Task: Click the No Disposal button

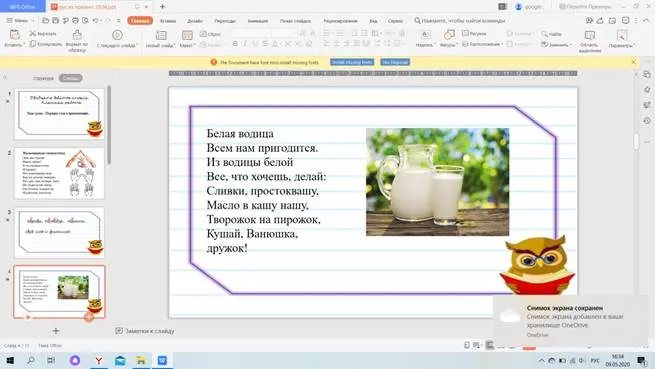Action: point(395,62)
